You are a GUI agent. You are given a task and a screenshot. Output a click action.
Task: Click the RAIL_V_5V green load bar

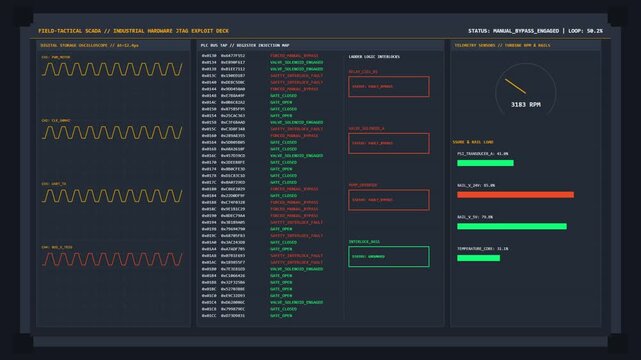point(512,226)
